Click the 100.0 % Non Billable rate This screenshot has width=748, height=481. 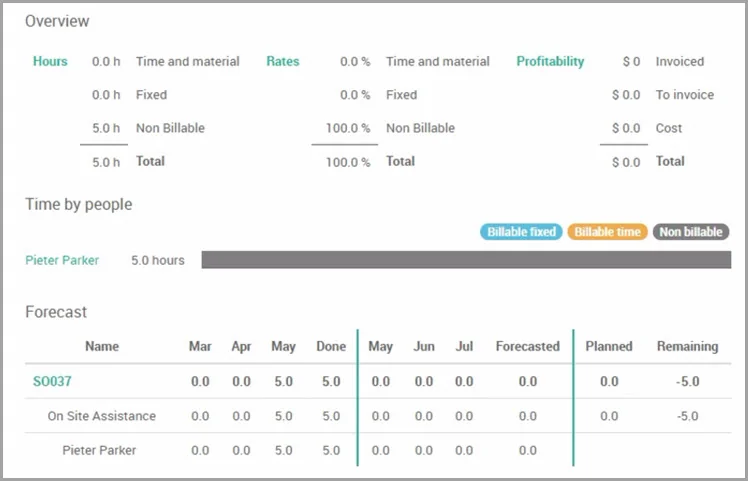(x=348, y=128)
